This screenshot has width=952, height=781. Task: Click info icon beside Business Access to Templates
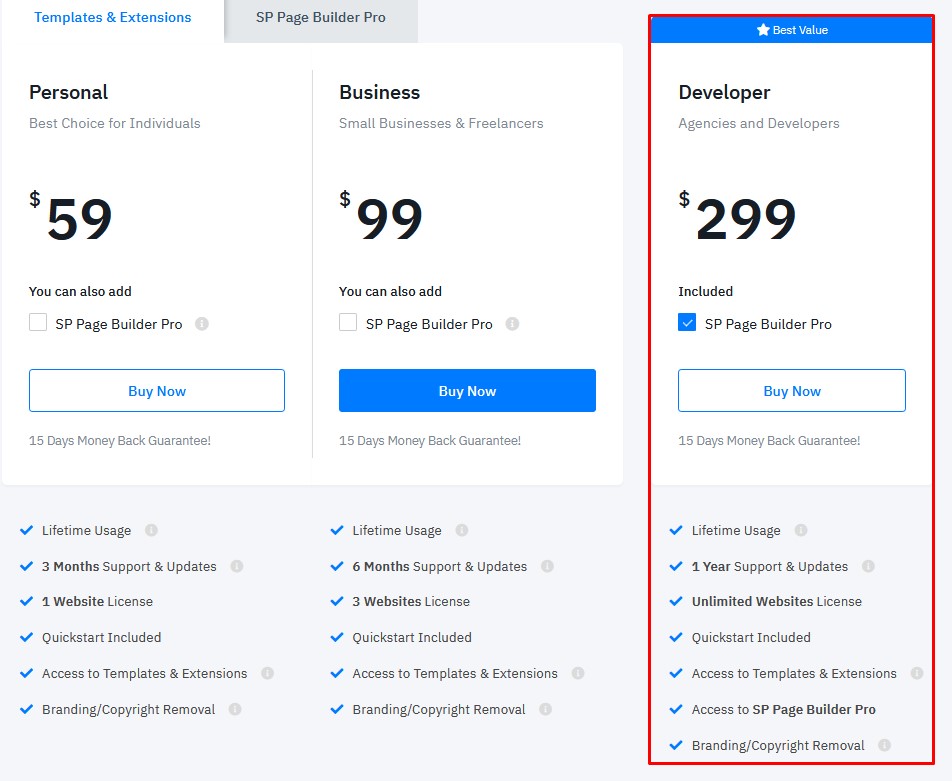point(578,673)
